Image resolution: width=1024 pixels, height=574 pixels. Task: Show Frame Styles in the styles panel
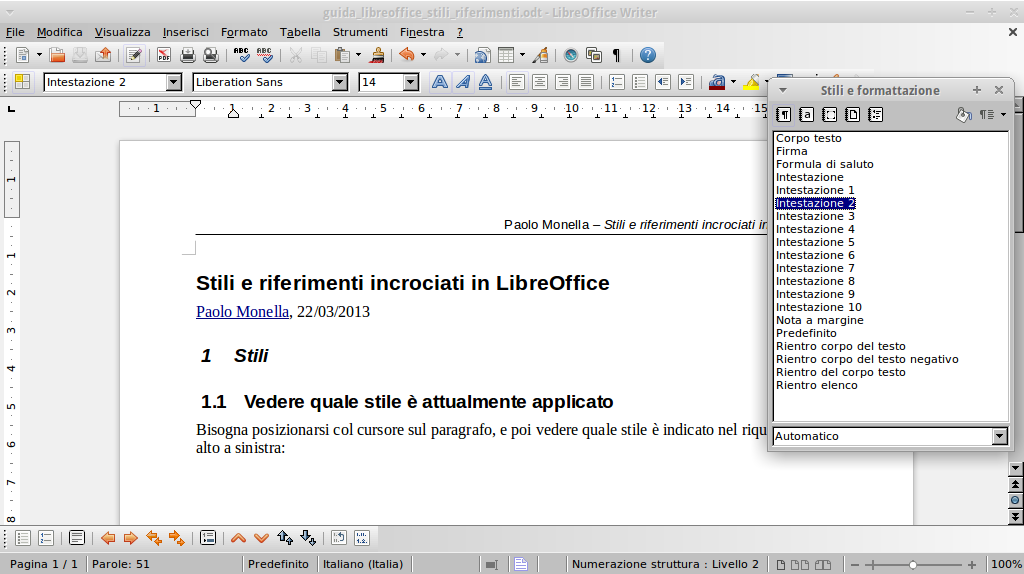click(829, 115)
